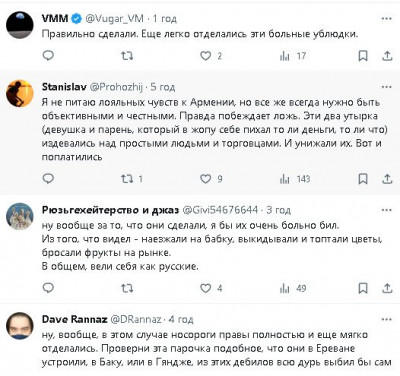The height and width of the screenshot is (376, 400).
Task: Share the VMM tweet
Action: coord(387,56)
